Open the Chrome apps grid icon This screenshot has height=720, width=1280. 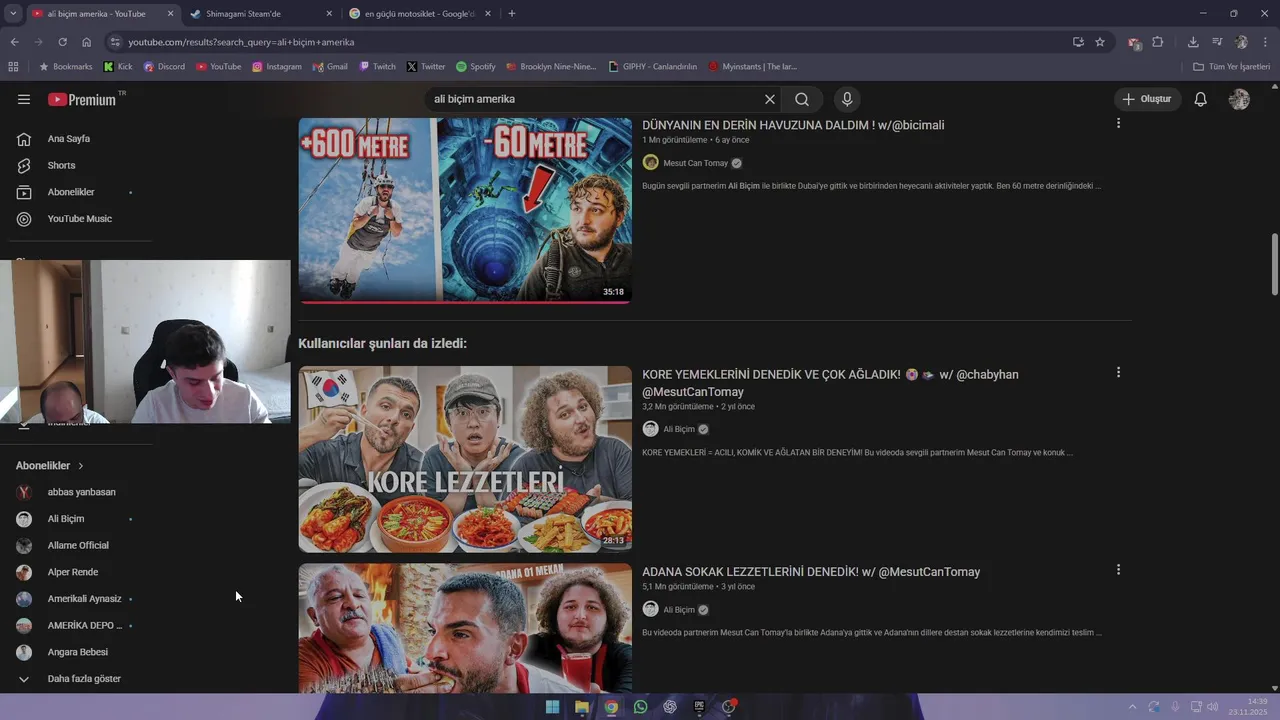click(13, 67)
